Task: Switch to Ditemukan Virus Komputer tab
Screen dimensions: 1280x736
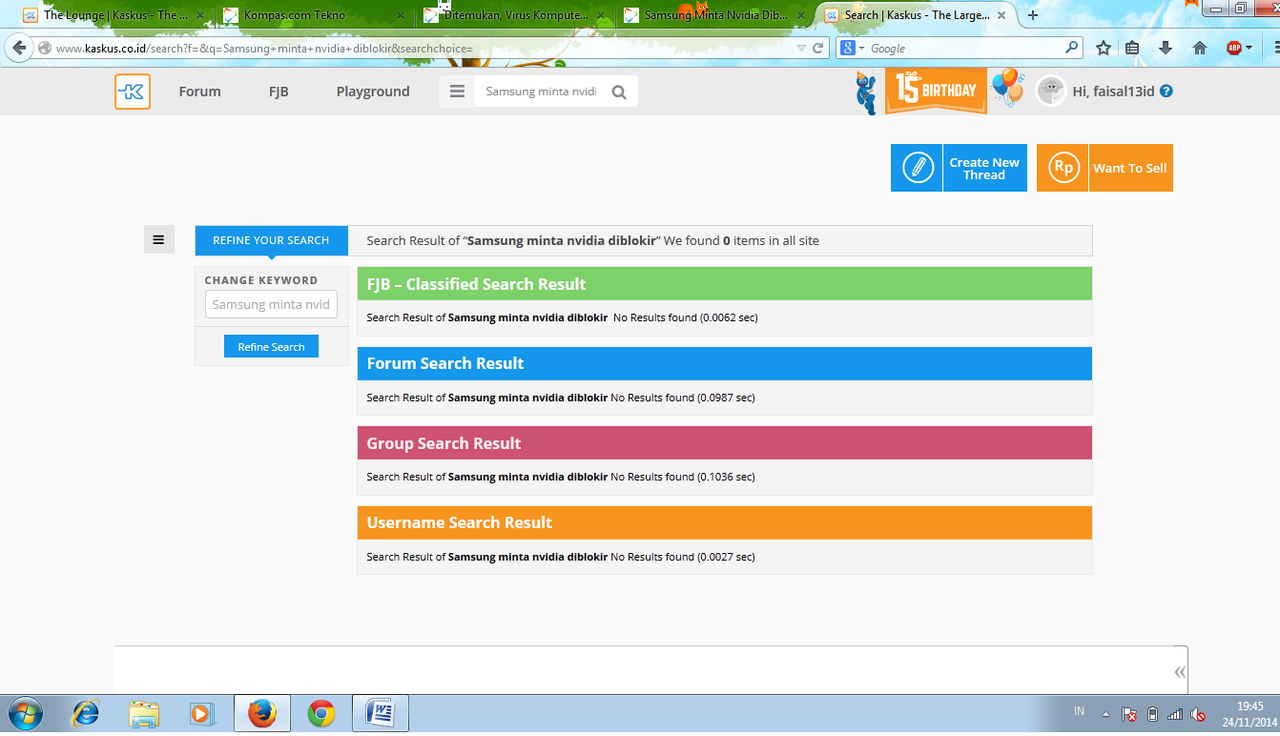Action: tap(514, 15)
